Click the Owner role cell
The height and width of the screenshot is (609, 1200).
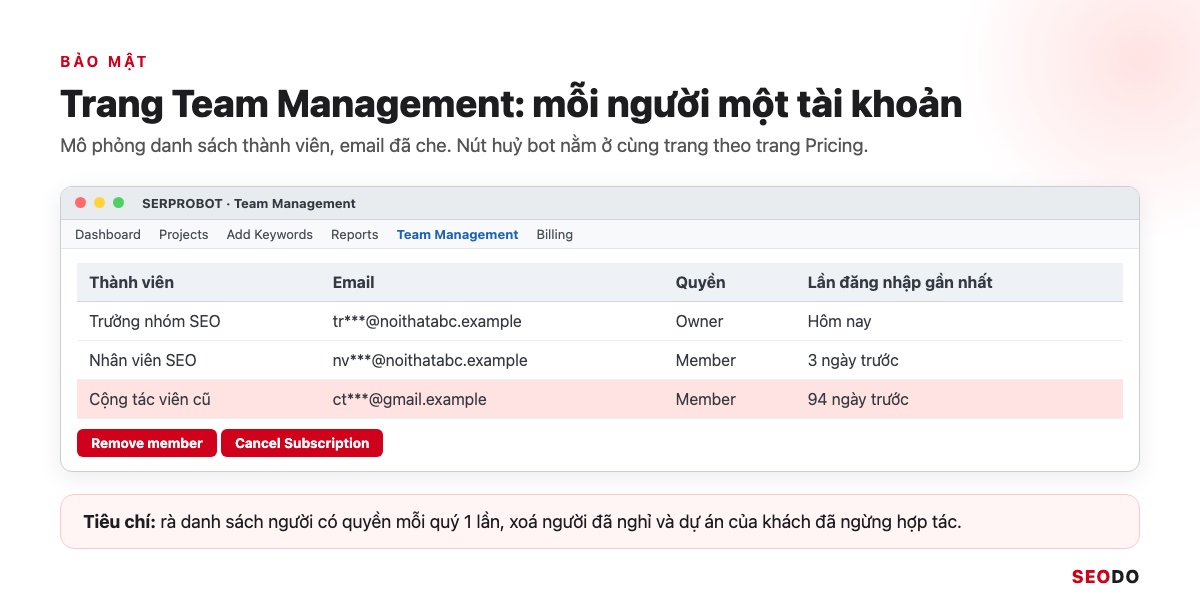coord(700,321)
